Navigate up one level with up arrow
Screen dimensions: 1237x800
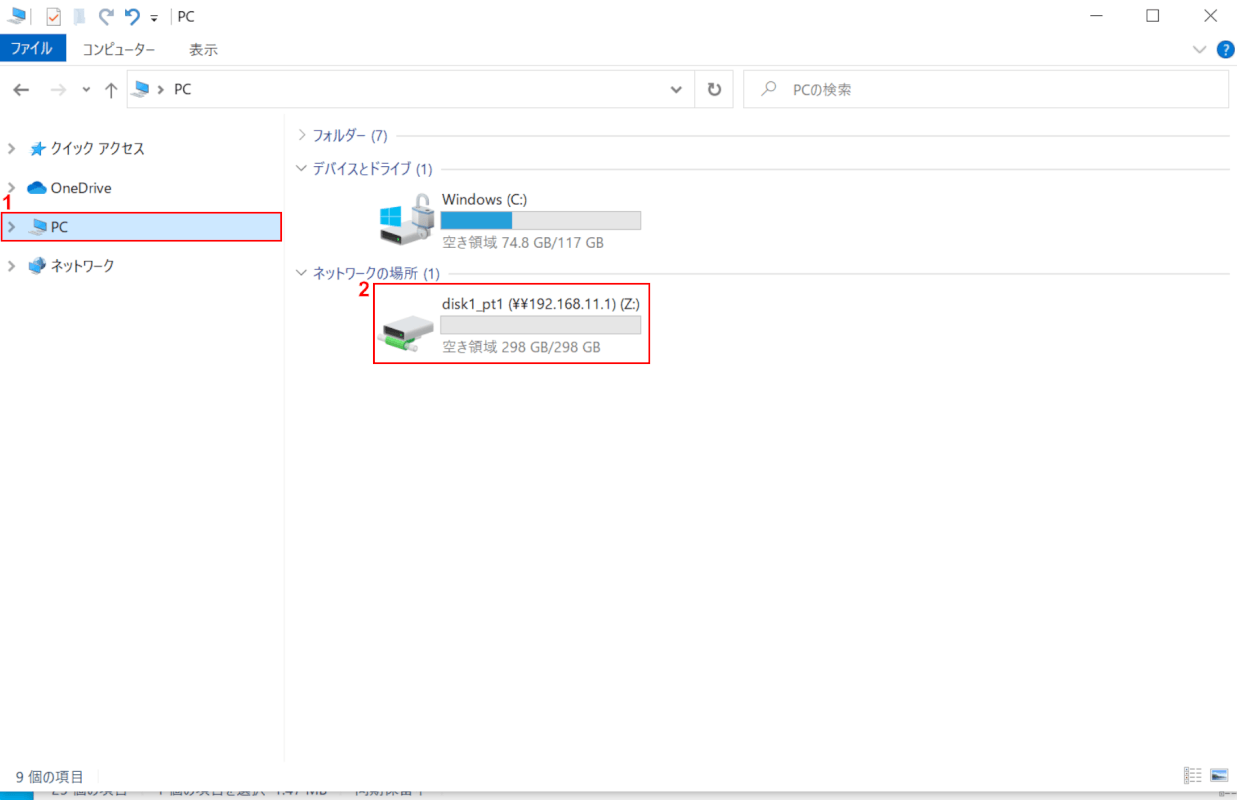[111, 90]
